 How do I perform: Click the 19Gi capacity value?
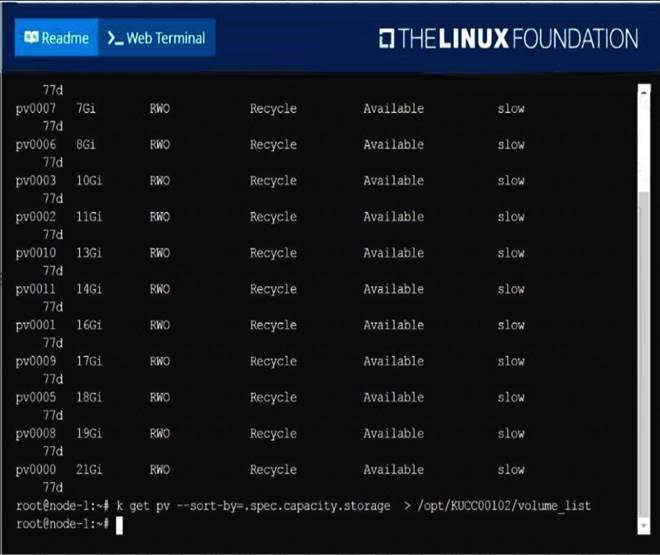[89, 434]
